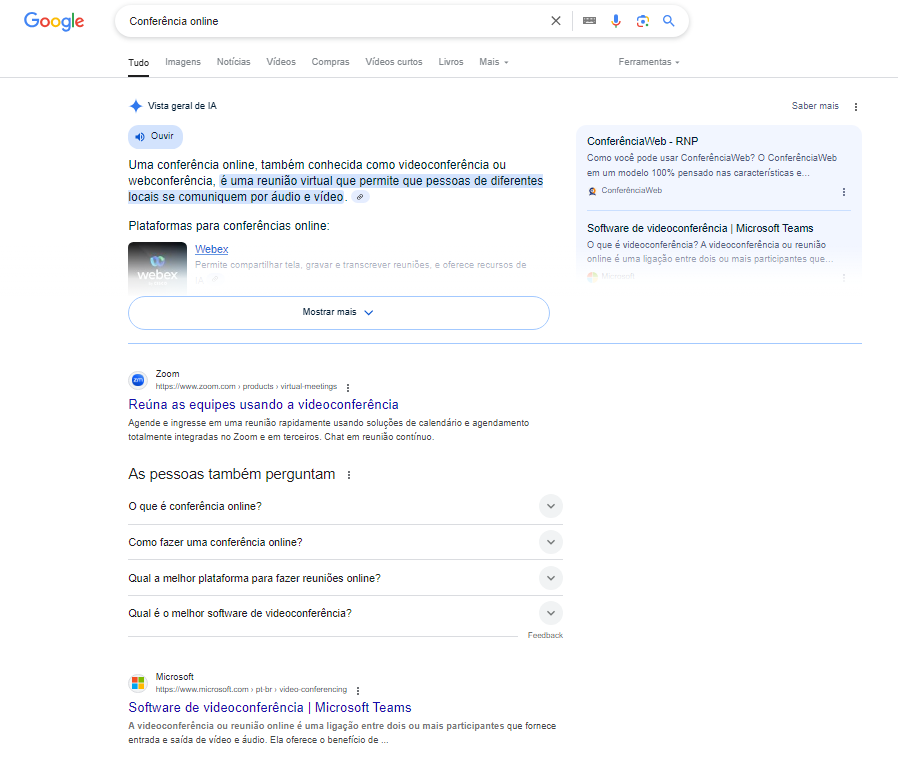
Task: Click the Zoom site favicon
Action: 138,380
